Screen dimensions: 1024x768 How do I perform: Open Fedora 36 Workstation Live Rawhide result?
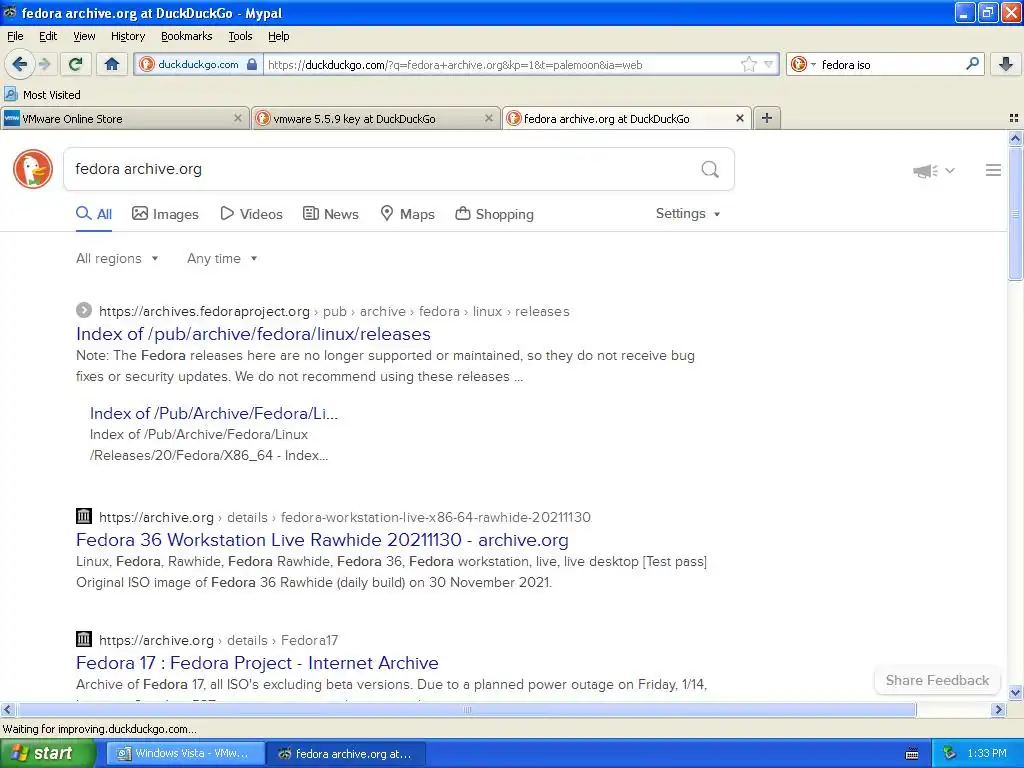pos(322,540)
